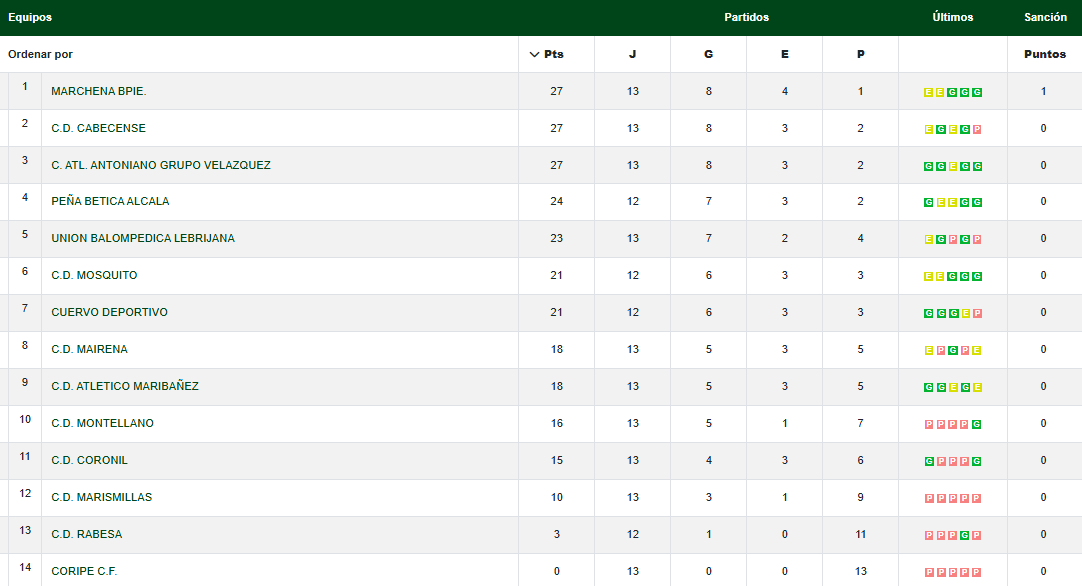1082x586 pixels.
Task: Click the only yellow E badge in C. Atl. Antoniano's row
Action: coord(953,166)
